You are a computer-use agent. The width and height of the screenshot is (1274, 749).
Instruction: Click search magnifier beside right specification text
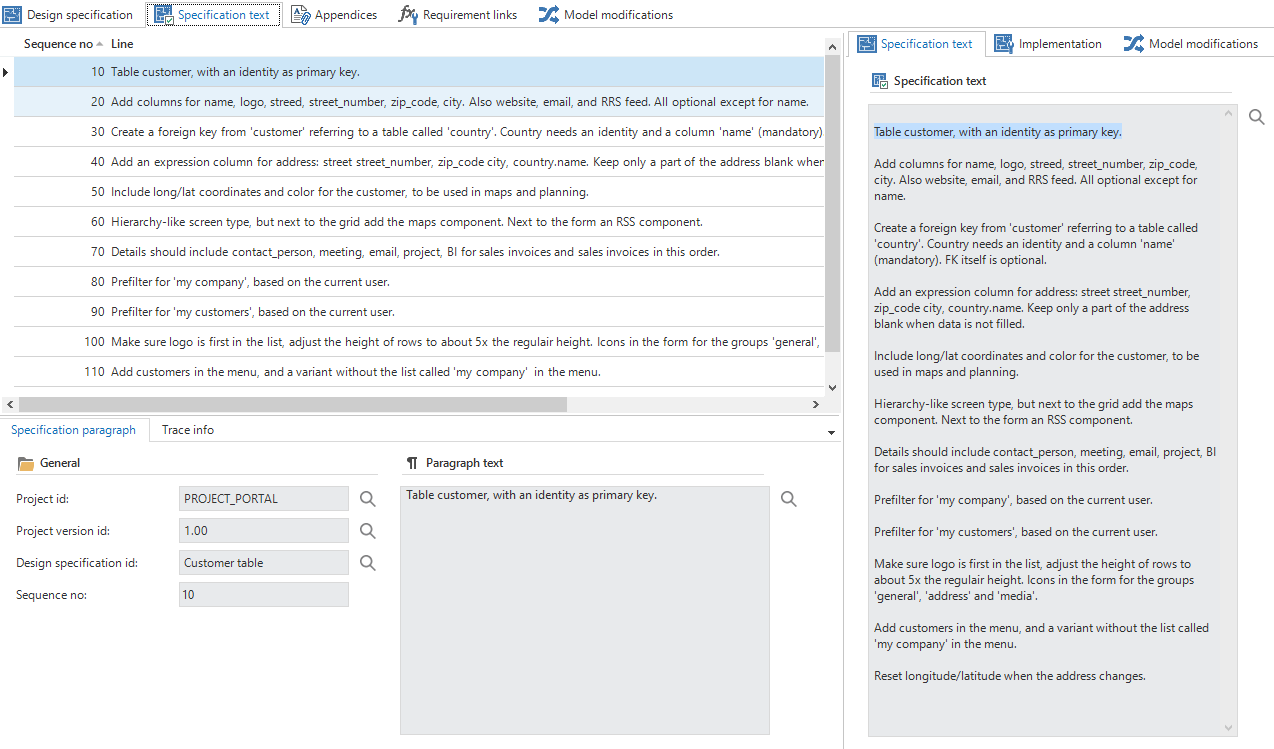point(1257,117)
